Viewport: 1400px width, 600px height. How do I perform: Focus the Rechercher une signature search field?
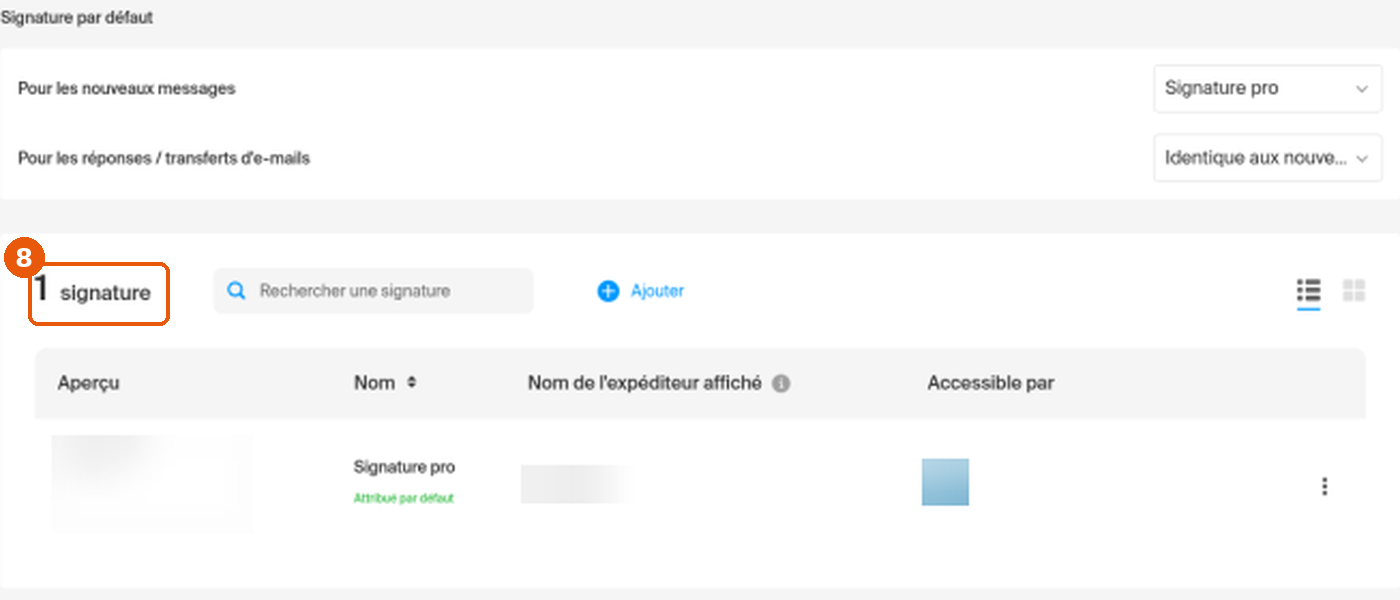pyautogui.click(x=373, y=291)
